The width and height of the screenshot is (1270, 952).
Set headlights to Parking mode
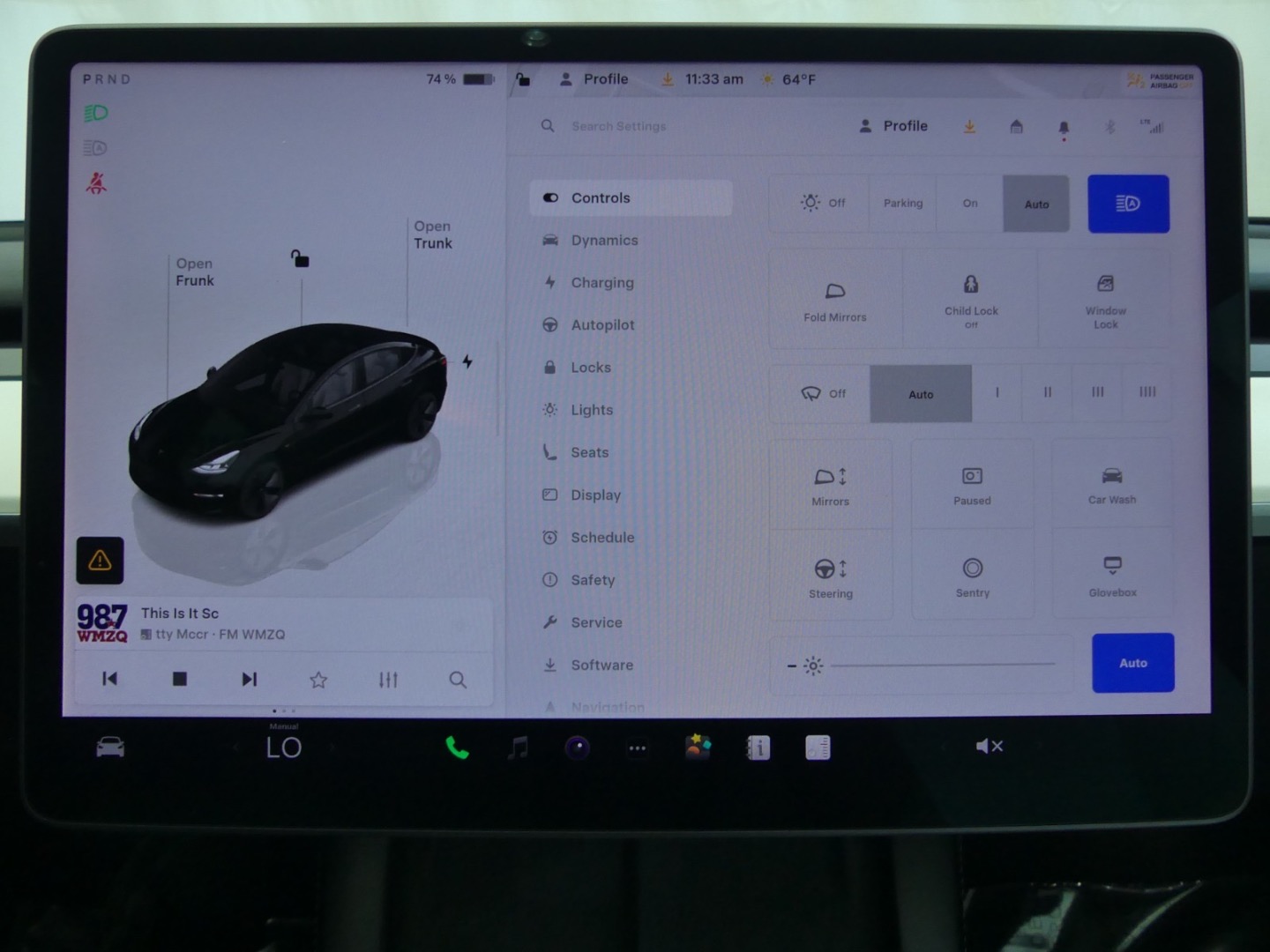coord(902,204)
